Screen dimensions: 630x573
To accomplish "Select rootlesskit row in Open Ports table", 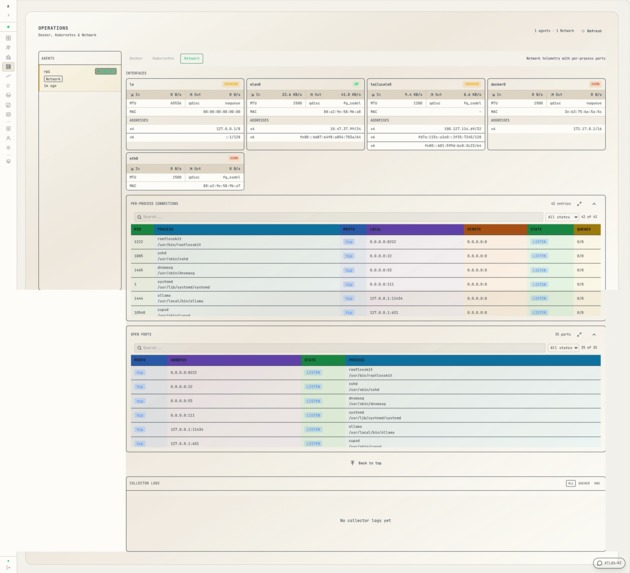I will point(366,373).
